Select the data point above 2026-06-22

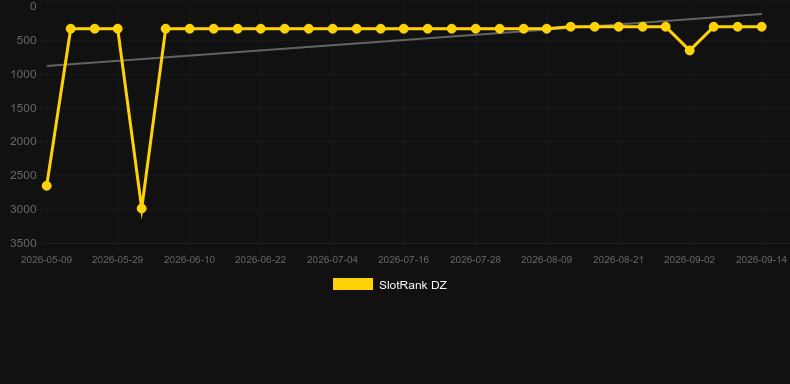260,29
